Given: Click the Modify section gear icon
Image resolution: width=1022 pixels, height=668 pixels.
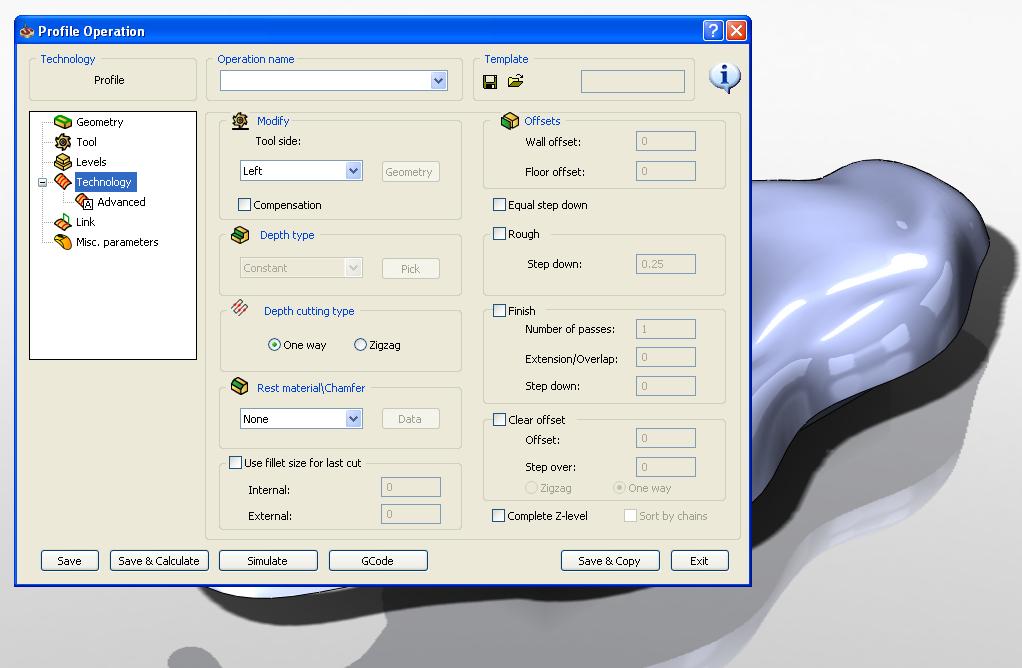Looking at the screenshot, I should pyautogui.click(x=241, y=121).
